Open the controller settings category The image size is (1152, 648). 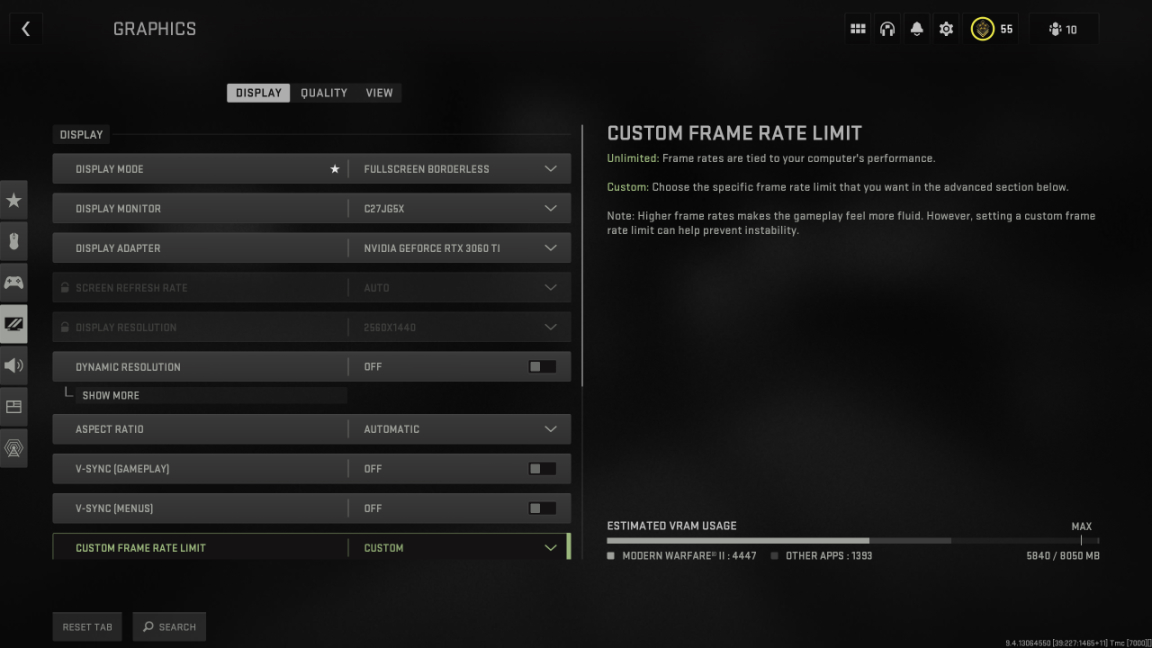click(14, 283)
